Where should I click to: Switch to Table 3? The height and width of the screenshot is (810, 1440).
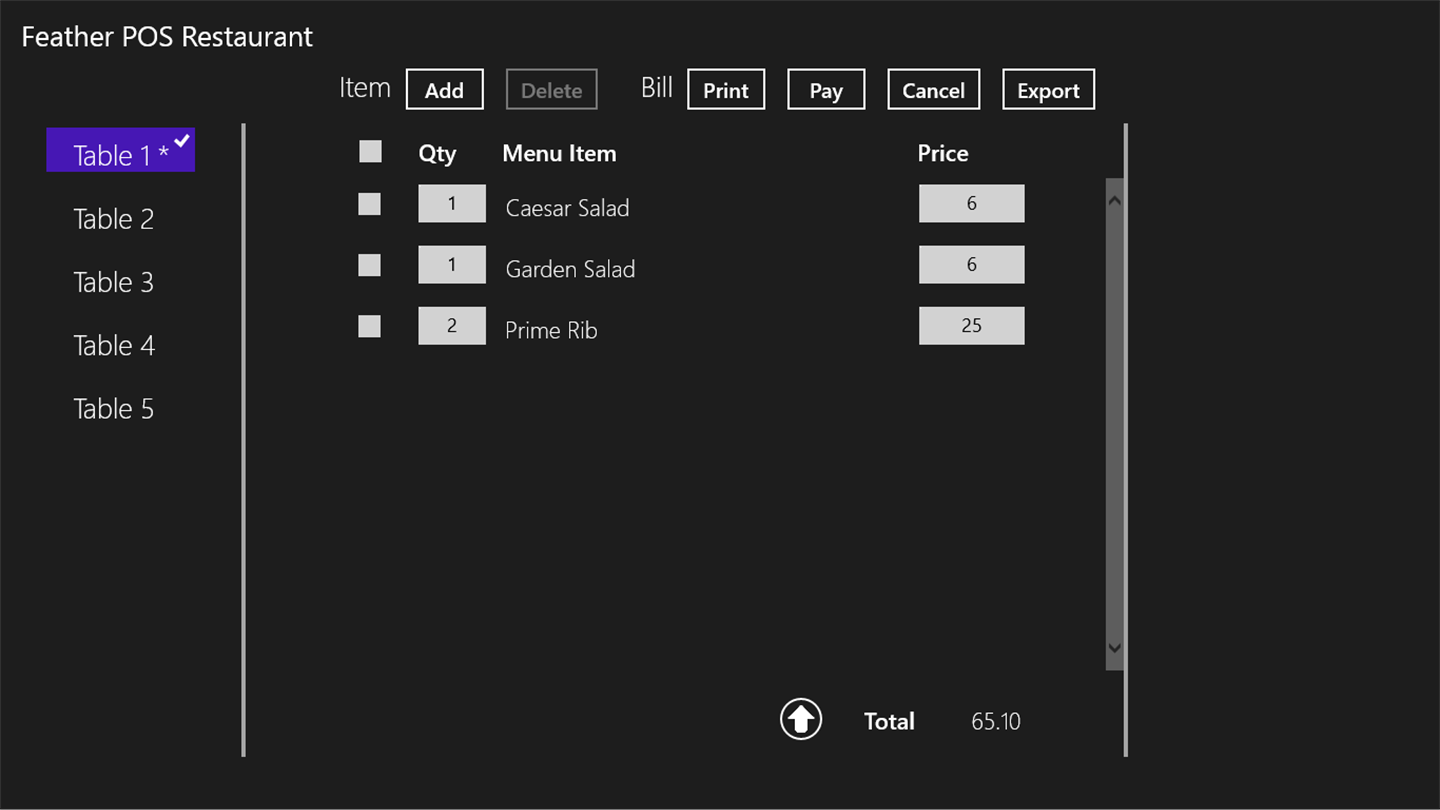[x=114, y=282]
